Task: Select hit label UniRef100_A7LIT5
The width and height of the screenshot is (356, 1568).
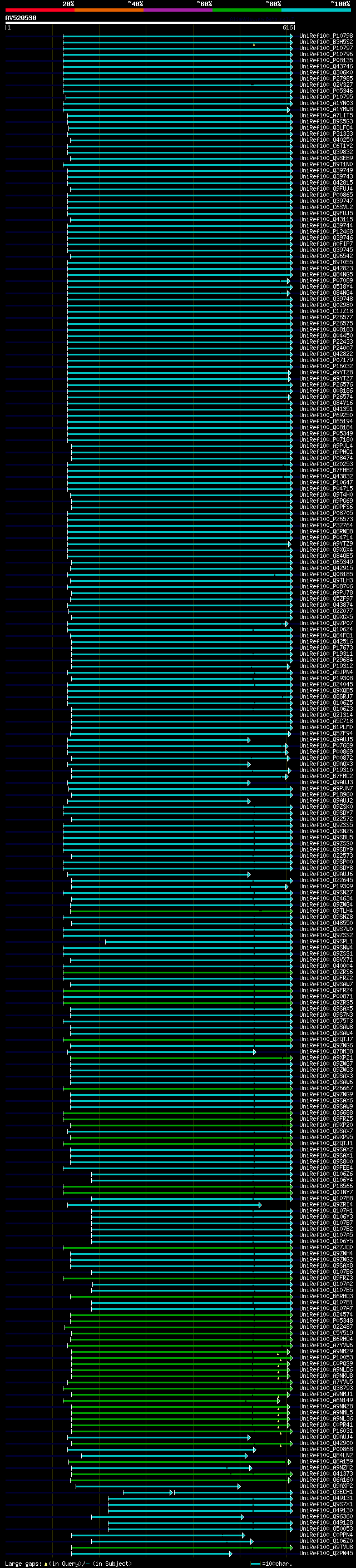Action: point(325,116)
